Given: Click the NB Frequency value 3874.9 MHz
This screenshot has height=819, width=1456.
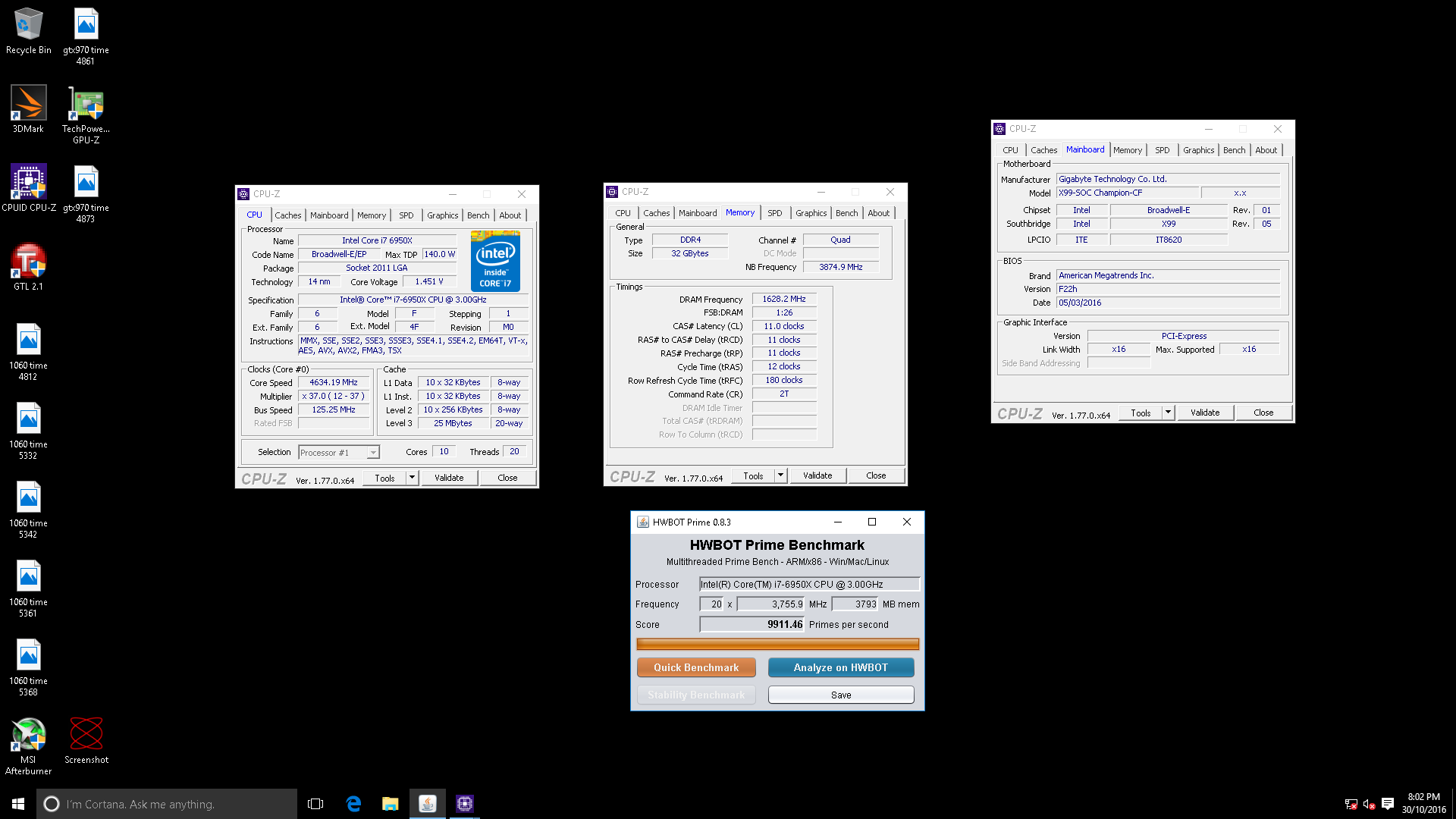Looking at the screenshot, I should [x=840, y=267].
